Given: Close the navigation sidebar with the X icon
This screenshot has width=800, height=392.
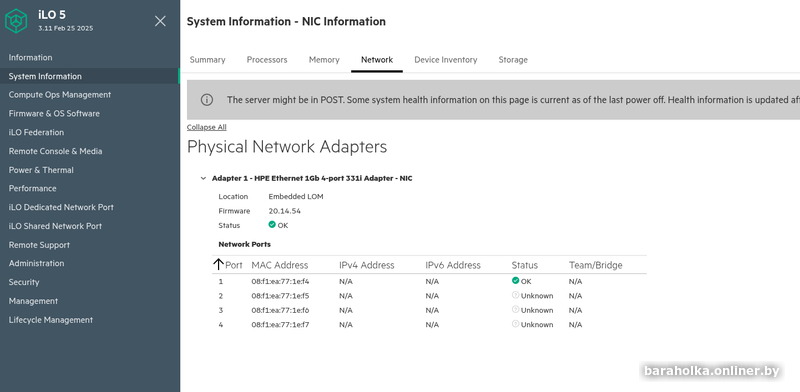Looking at the screenshot, I should point(160,21).
